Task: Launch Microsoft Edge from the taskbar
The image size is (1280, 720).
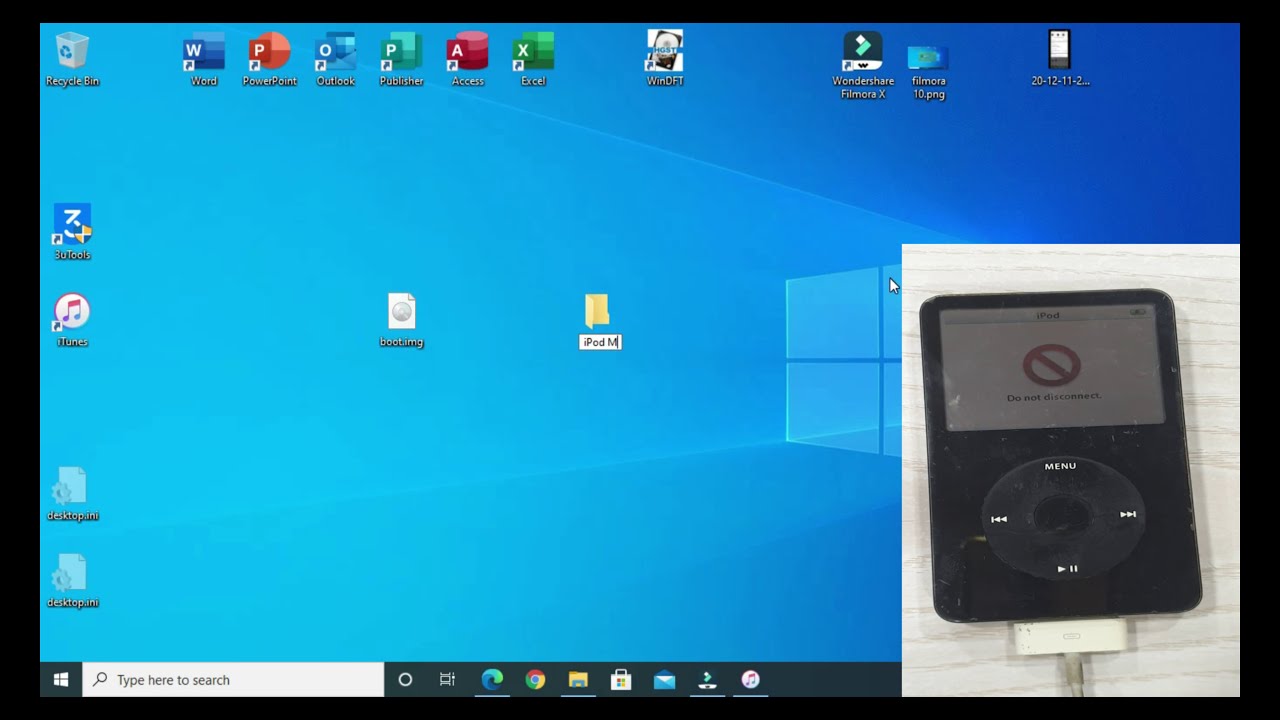Action: 492,680
